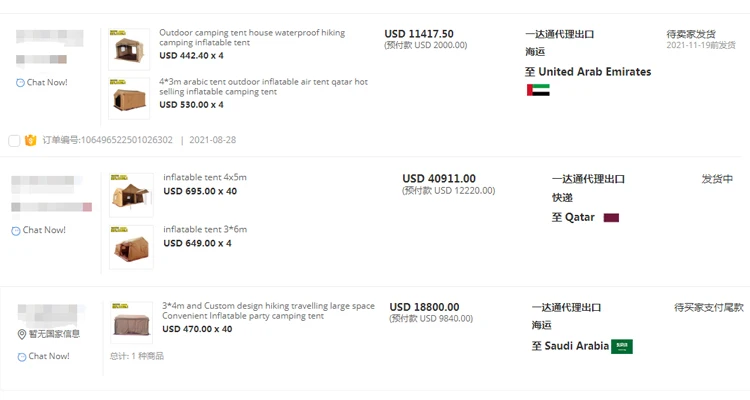Screen dimensions: 750x400
Task: Tick the checkbox for order 106496522501026302
Action: point(14,140)
